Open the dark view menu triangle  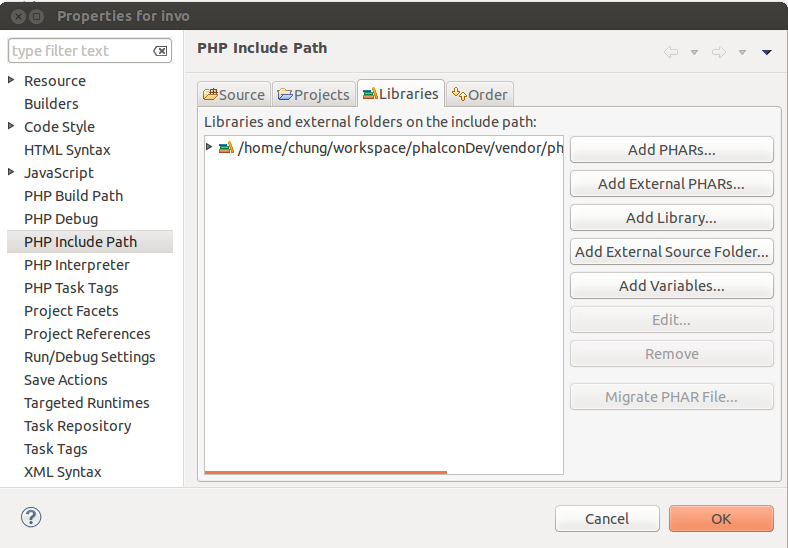point(766,52)
